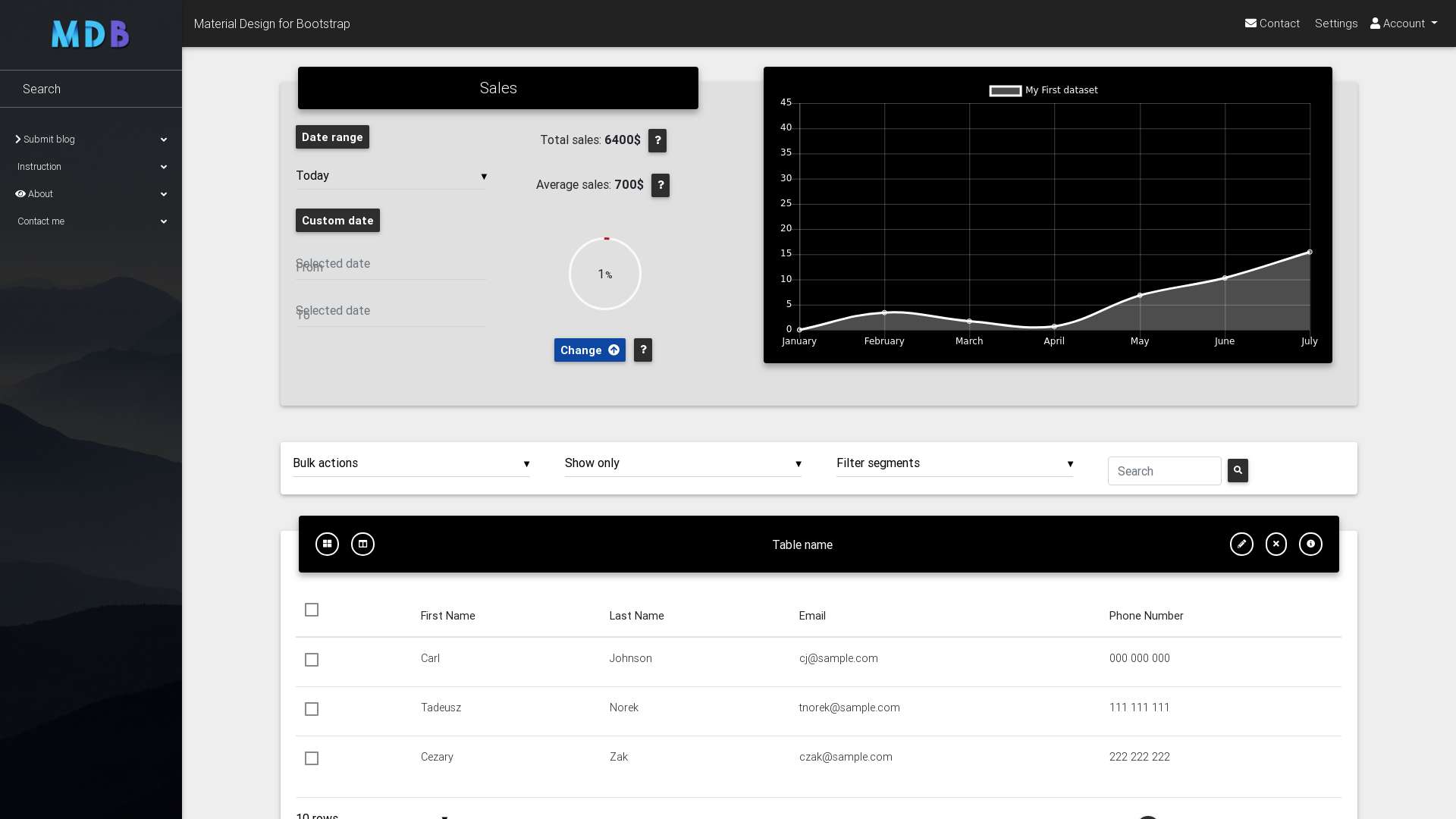The height and width of the screenshot is (819, 1456).
Task: Expand the Contact me sidebar chevron
Action: click(x=164, y=221)
